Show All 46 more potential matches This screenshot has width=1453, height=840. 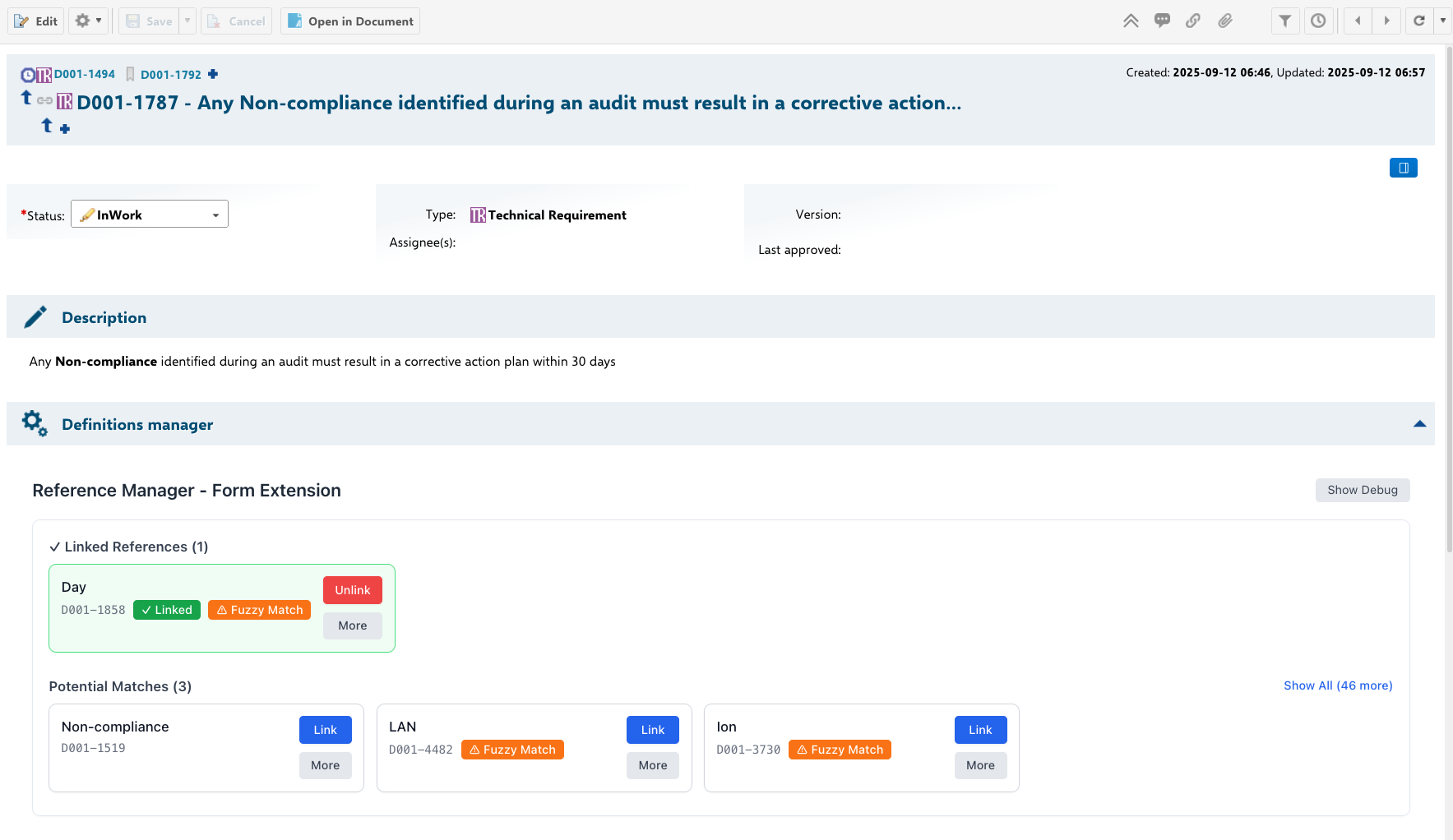tap(1337, 685)
